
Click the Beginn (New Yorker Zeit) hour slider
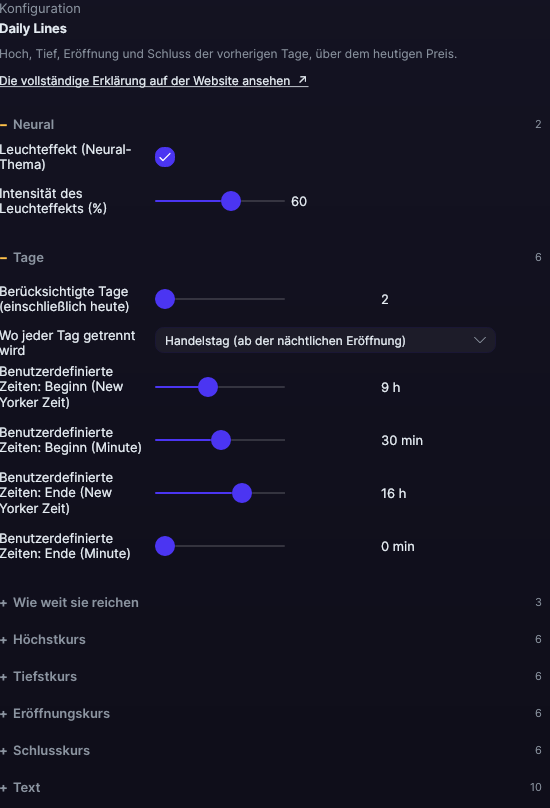(x=220, y=387)
